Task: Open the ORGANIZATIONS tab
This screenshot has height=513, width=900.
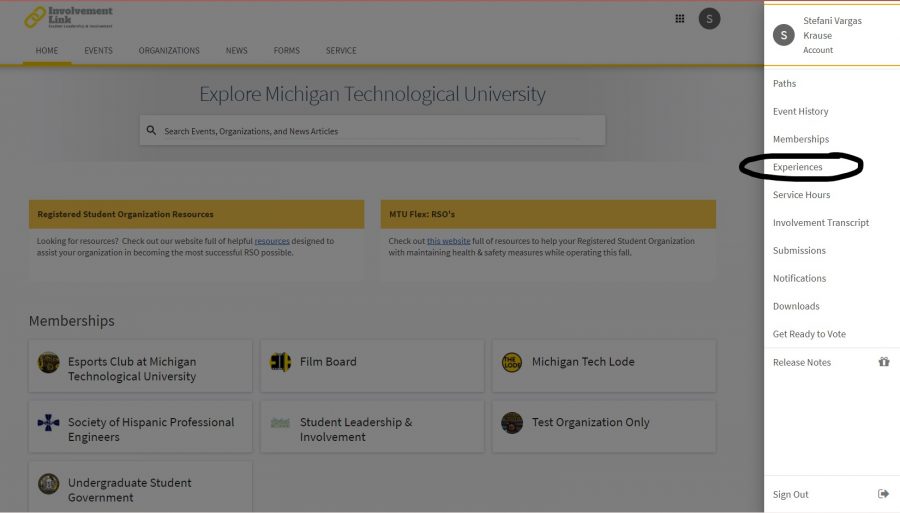Action: [x=169, y=50]
